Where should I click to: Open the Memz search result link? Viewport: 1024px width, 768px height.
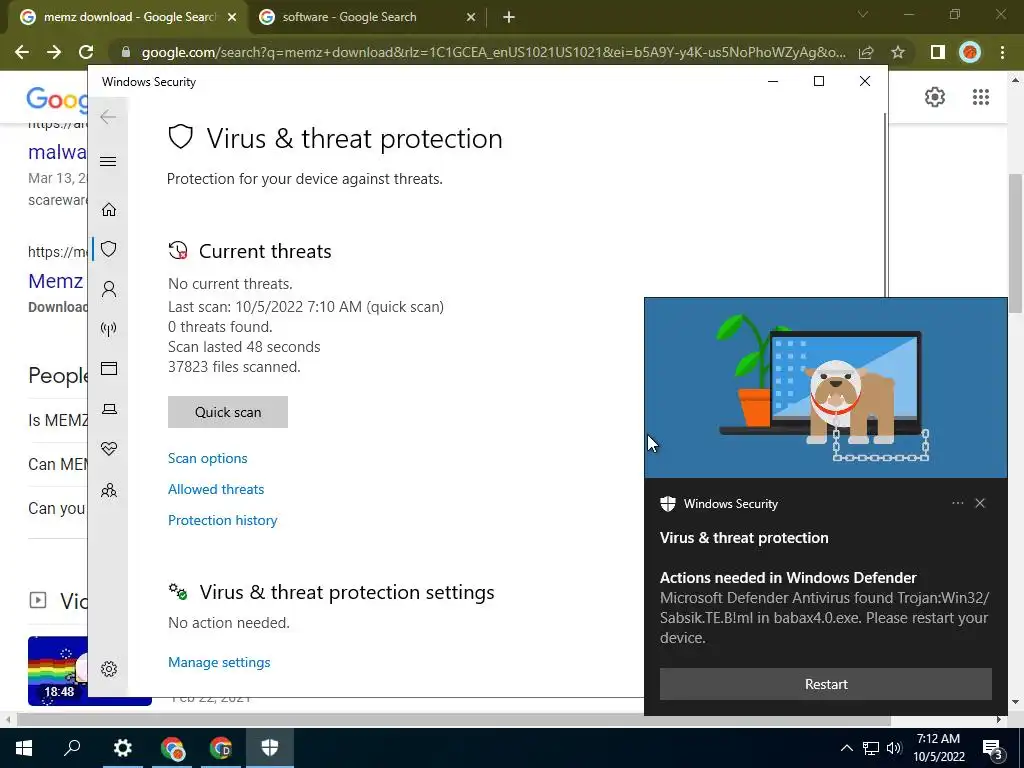[56, 281]
